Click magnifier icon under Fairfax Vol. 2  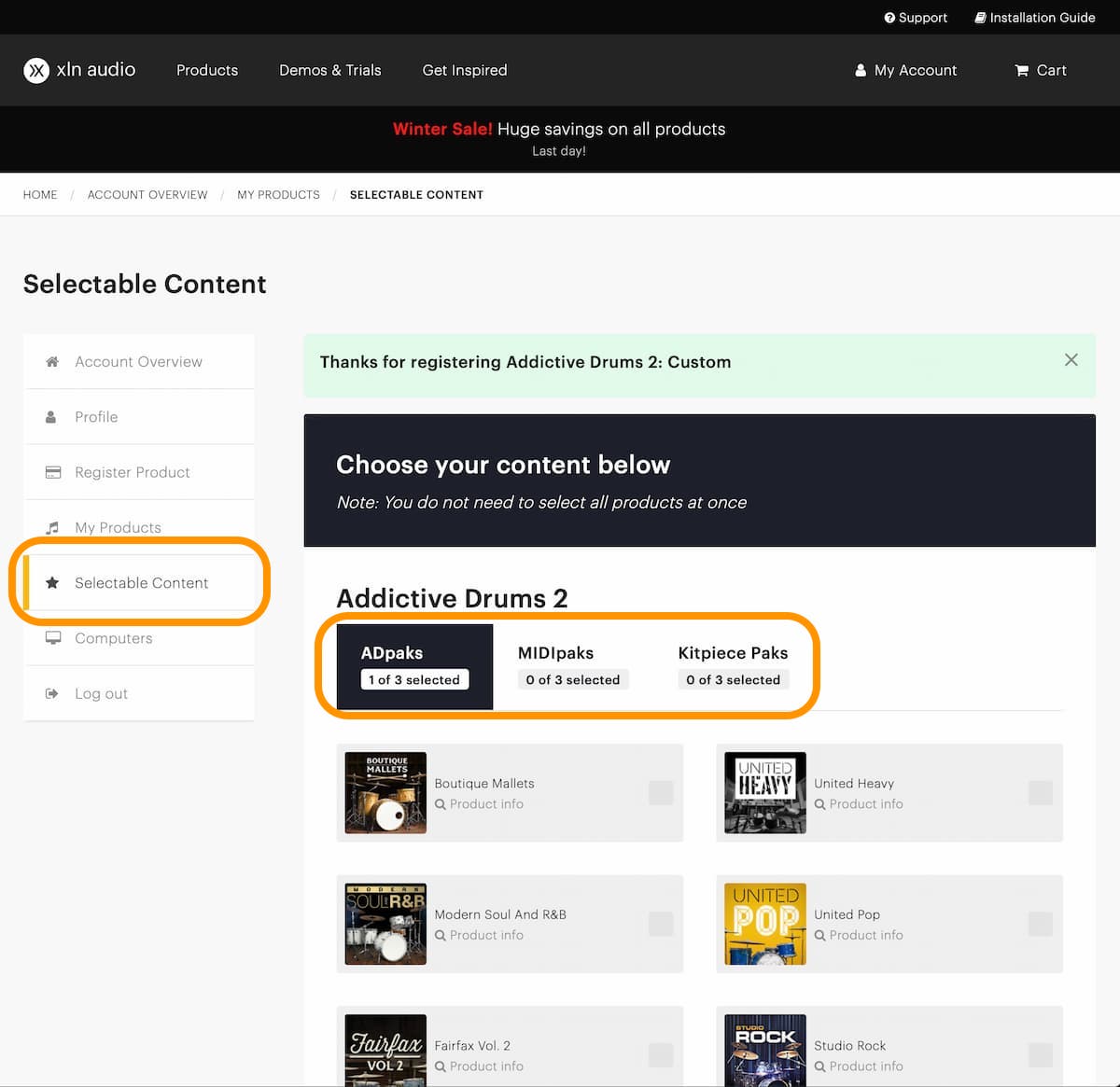click(x=441, y=1066)
